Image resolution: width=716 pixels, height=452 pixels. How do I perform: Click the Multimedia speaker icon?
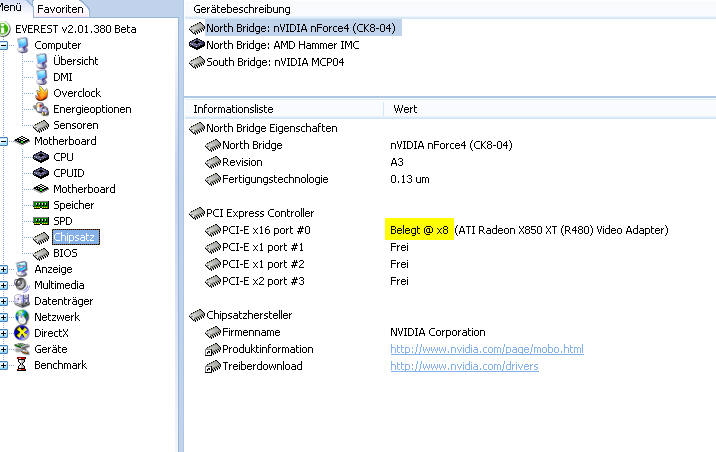(x=21, y=285)
